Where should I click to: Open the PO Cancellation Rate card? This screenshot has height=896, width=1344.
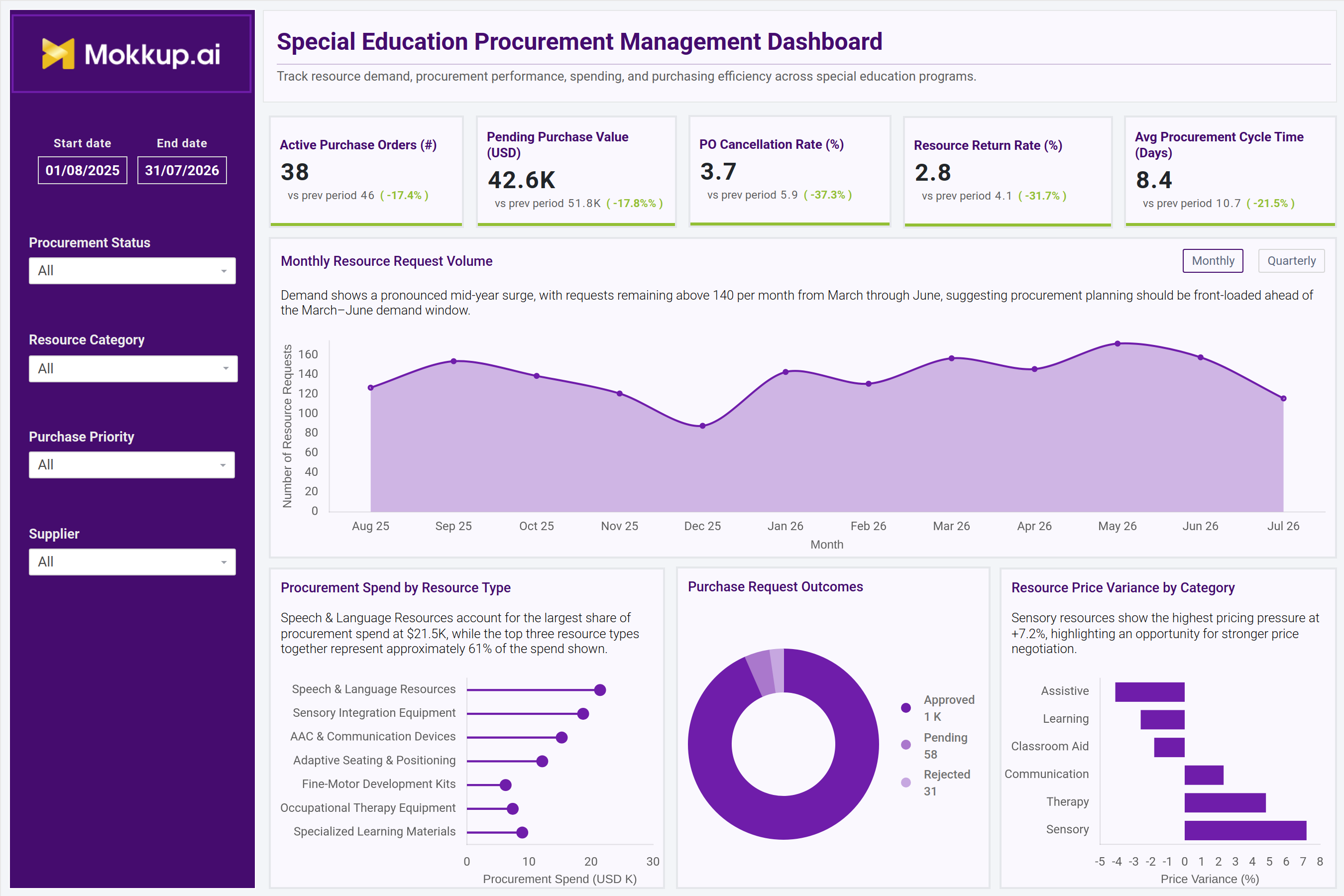click(x=789, y=171)
